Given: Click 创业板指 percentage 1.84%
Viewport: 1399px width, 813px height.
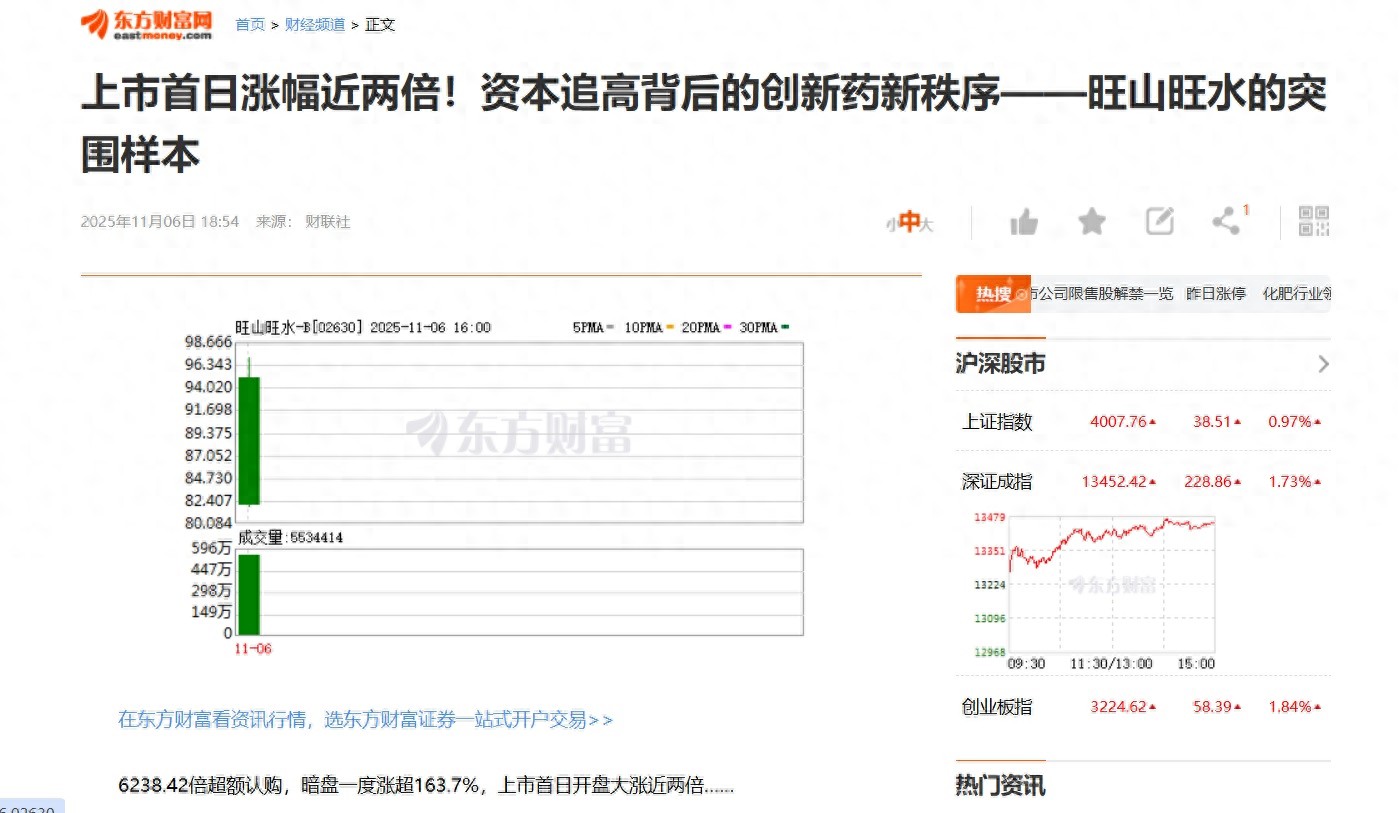Looking at the screenshot, I should 1290,707.
